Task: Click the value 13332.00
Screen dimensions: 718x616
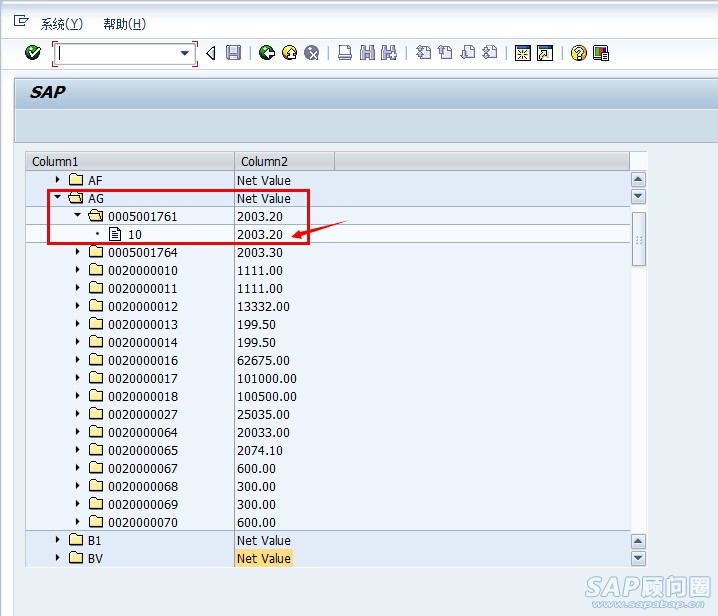Action: pyautogui.click(x=263, y=307)
